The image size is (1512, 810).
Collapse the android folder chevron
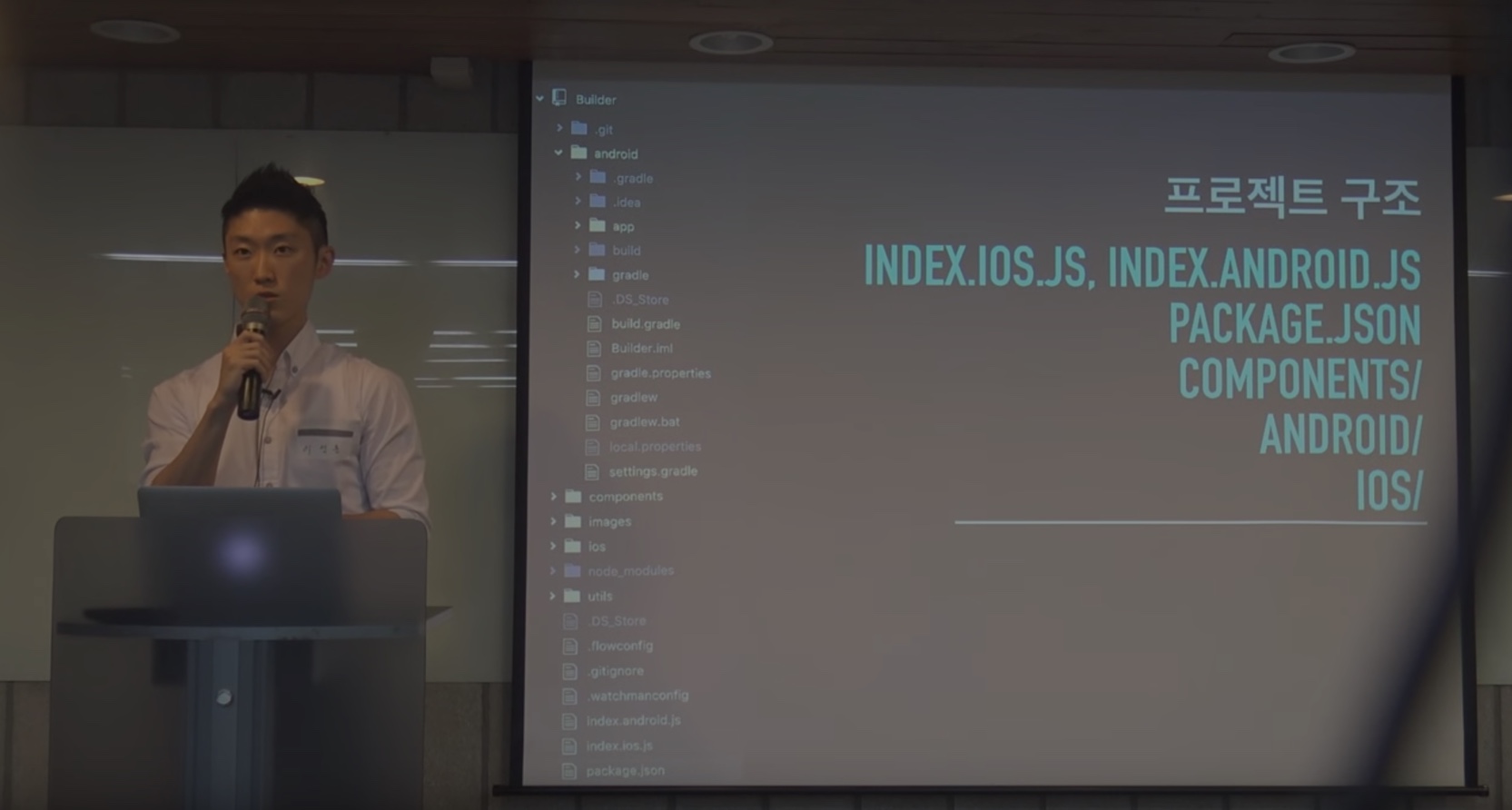[x=558, y=153]
